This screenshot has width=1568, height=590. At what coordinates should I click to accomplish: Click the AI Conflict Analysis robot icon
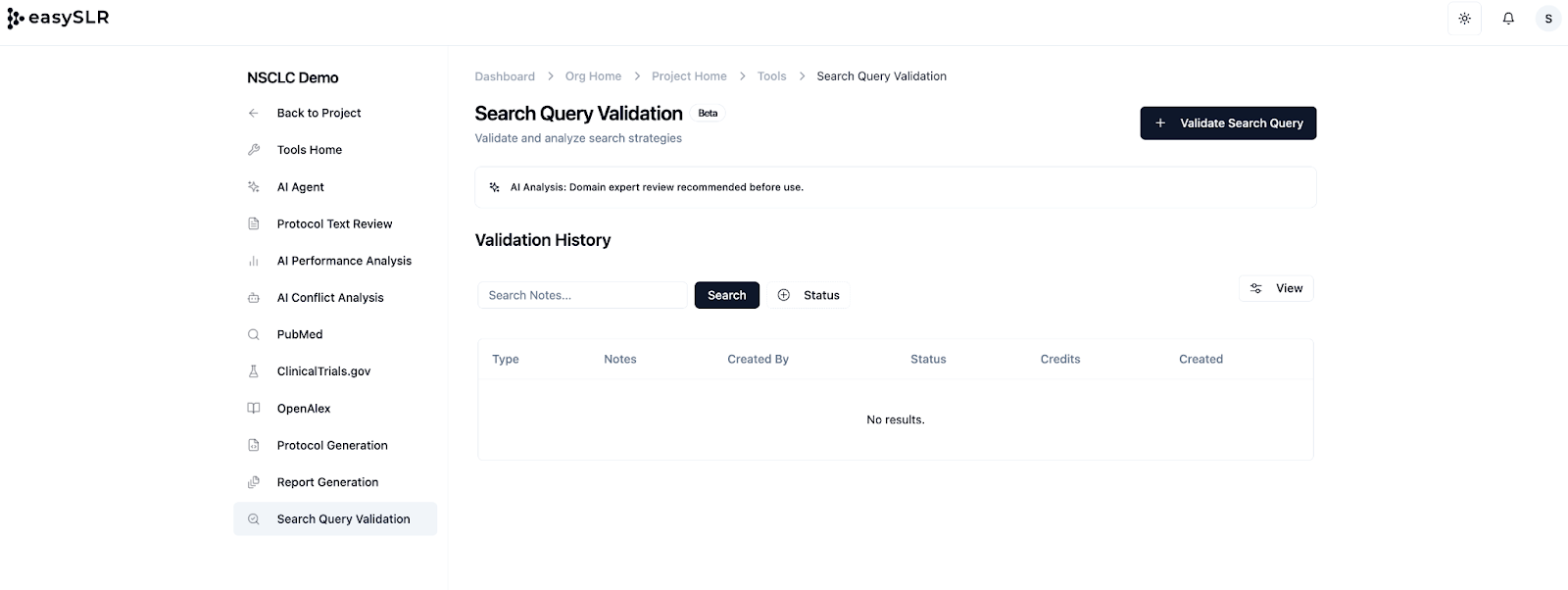pyautogui.click(x=254, y=298)
